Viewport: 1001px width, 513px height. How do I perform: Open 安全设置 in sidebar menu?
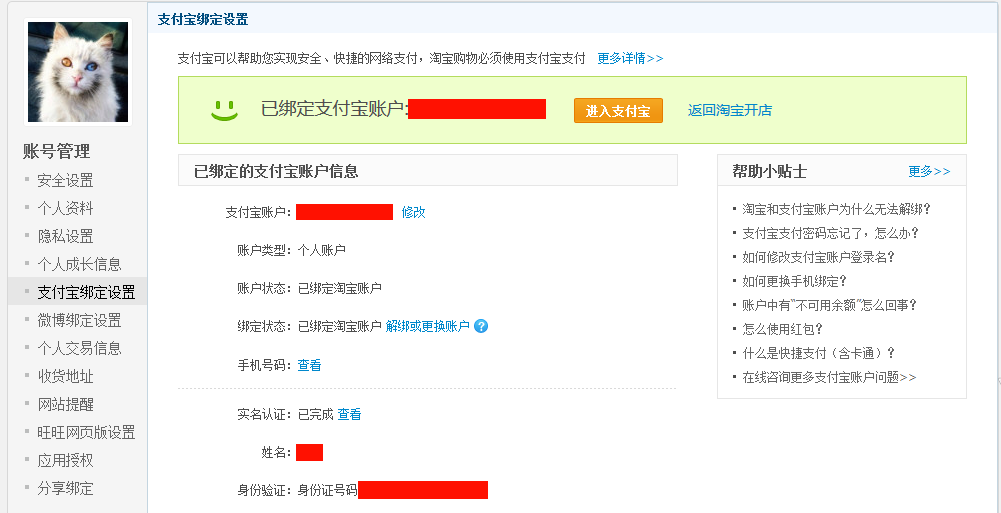pos(65,181)
